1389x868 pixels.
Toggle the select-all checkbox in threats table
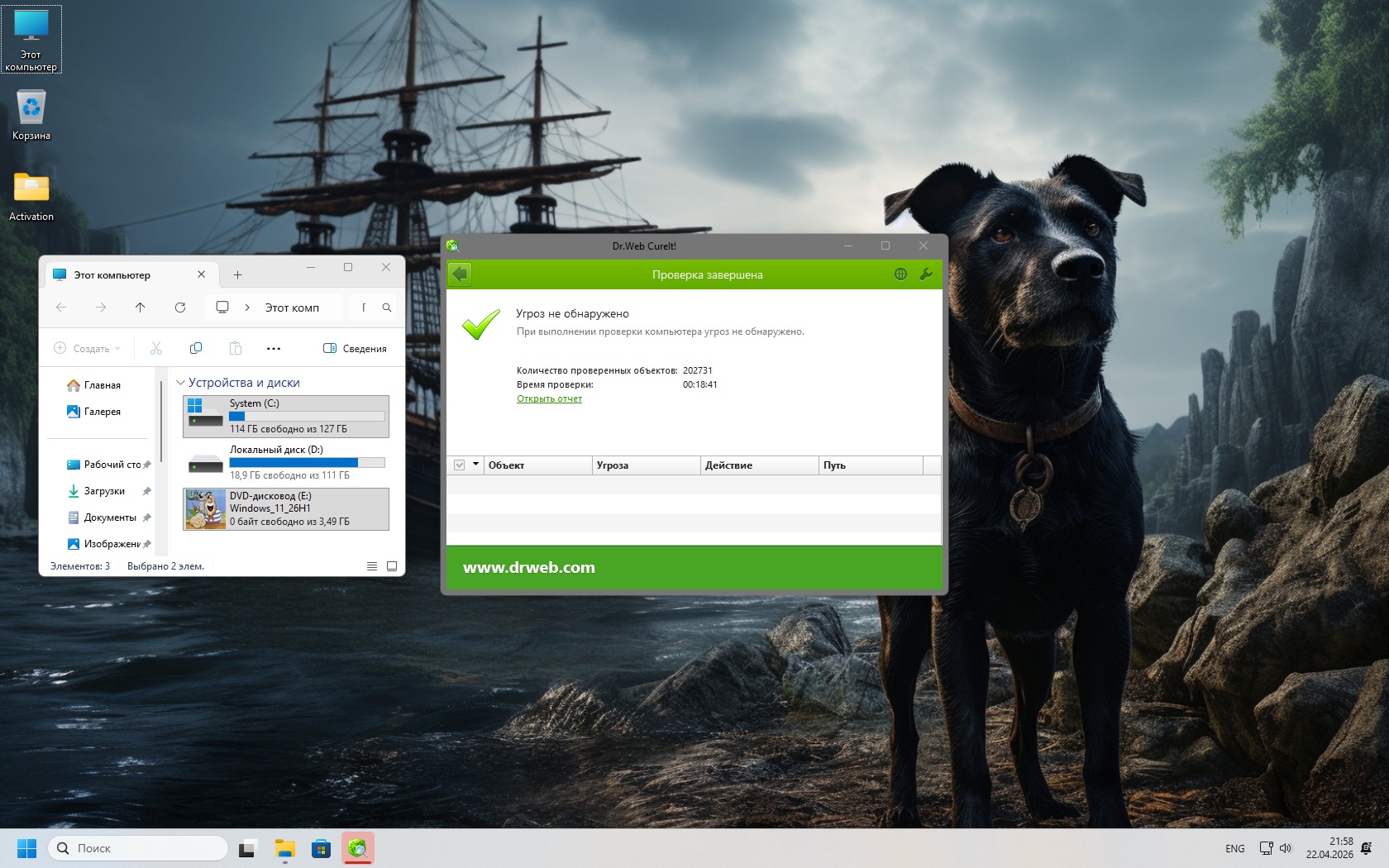[x=460, y=465]
